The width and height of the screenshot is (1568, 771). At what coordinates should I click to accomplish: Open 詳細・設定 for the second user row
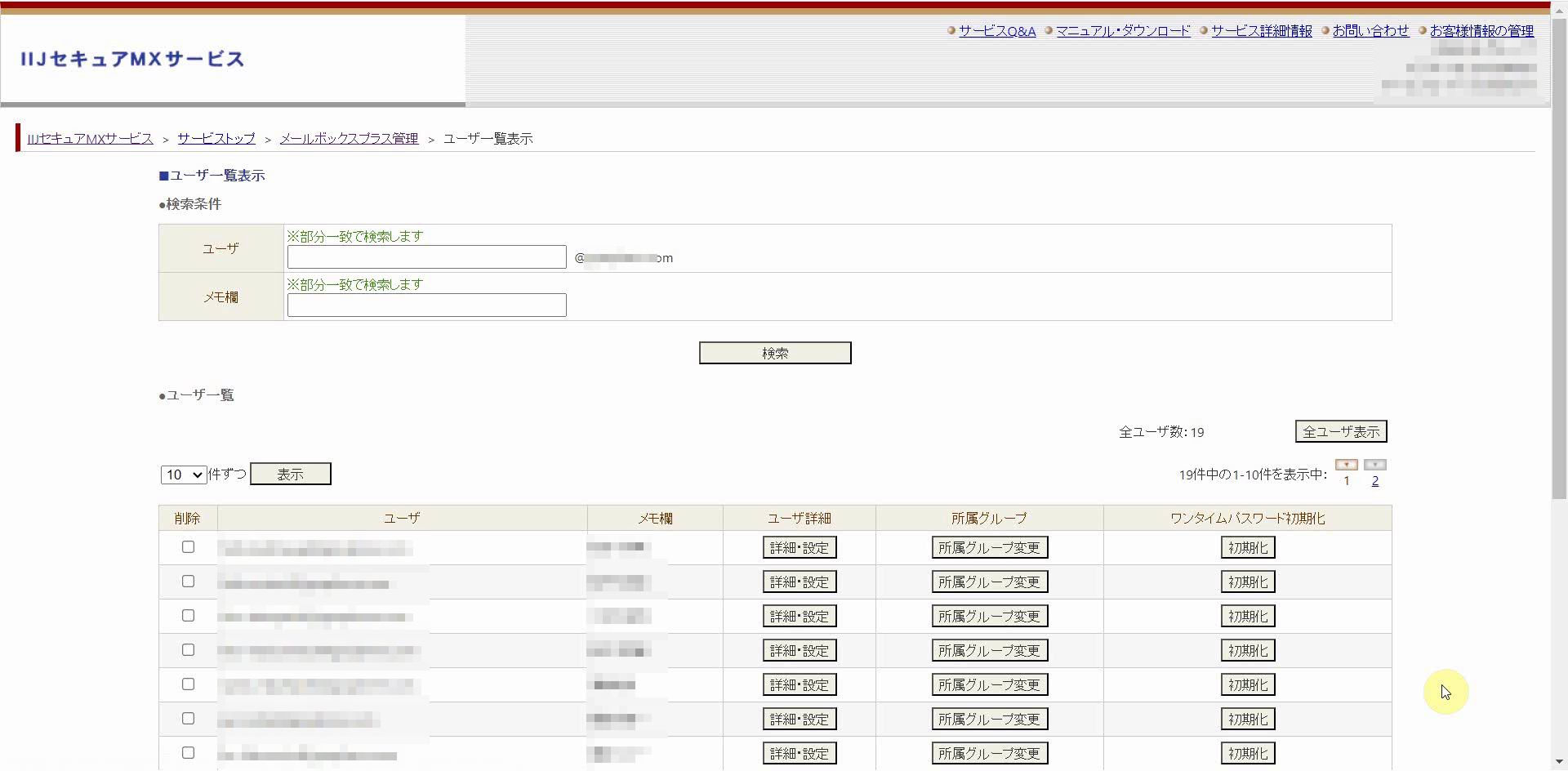[x=800, y=582]
